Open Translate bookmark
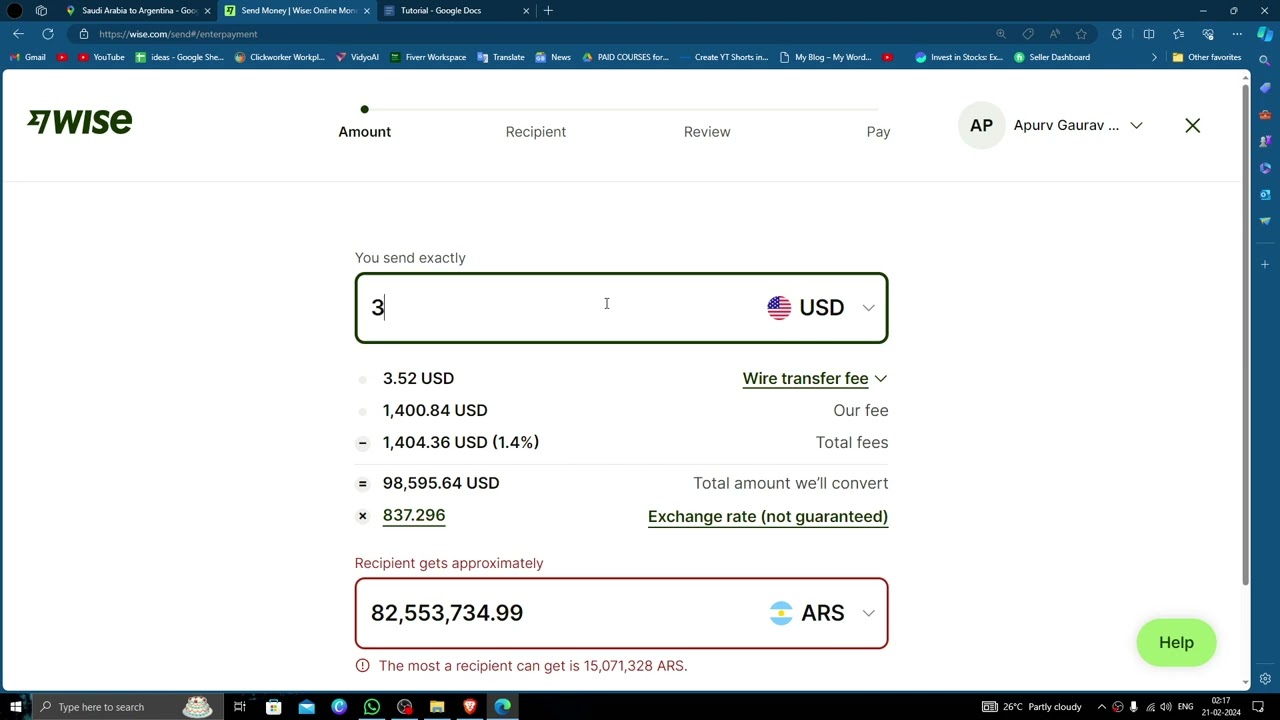1280x720 pixels. [x=501, y=57]
